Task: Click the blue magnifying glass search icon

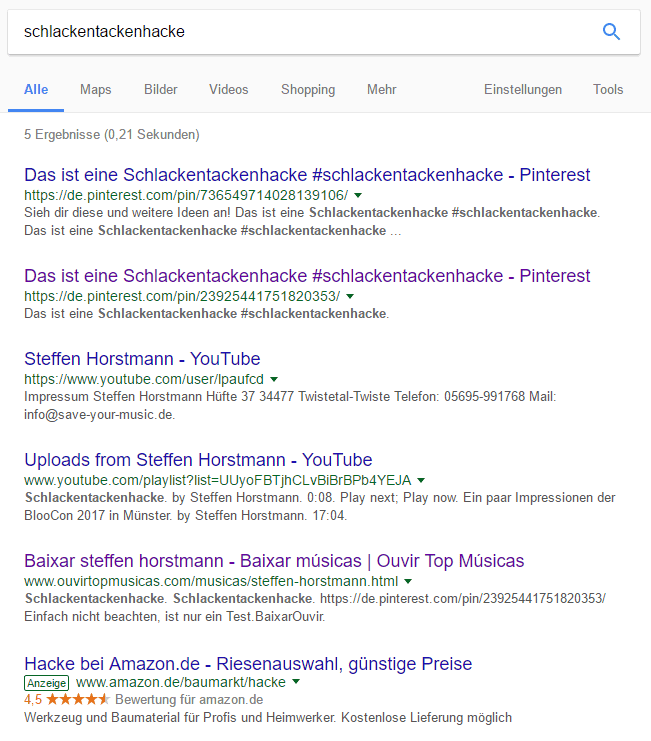Action: (611, 32)
